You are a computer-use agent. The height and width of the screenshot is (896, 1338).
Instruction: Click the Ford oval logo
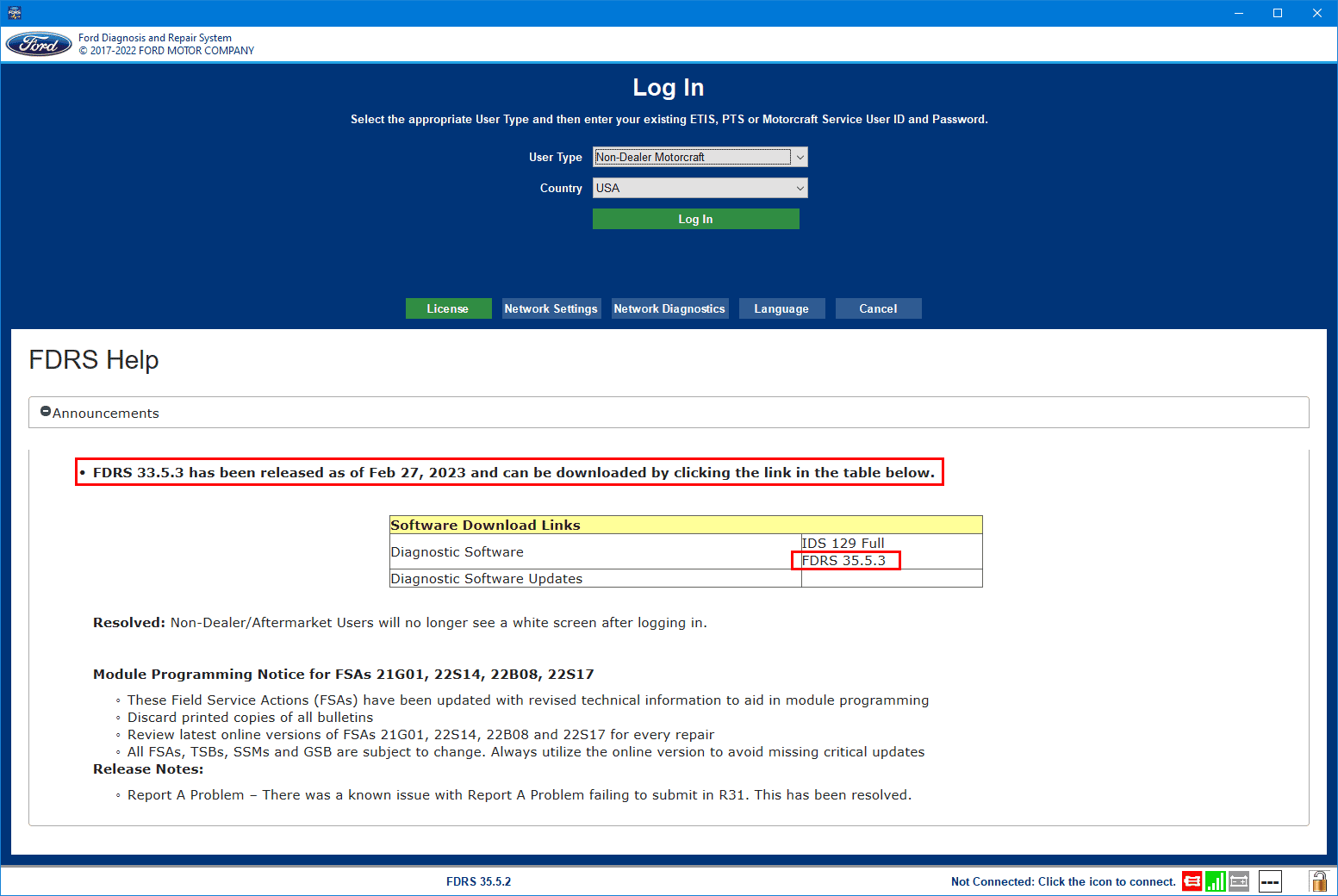pyautogui.click(x=39, y=44)
